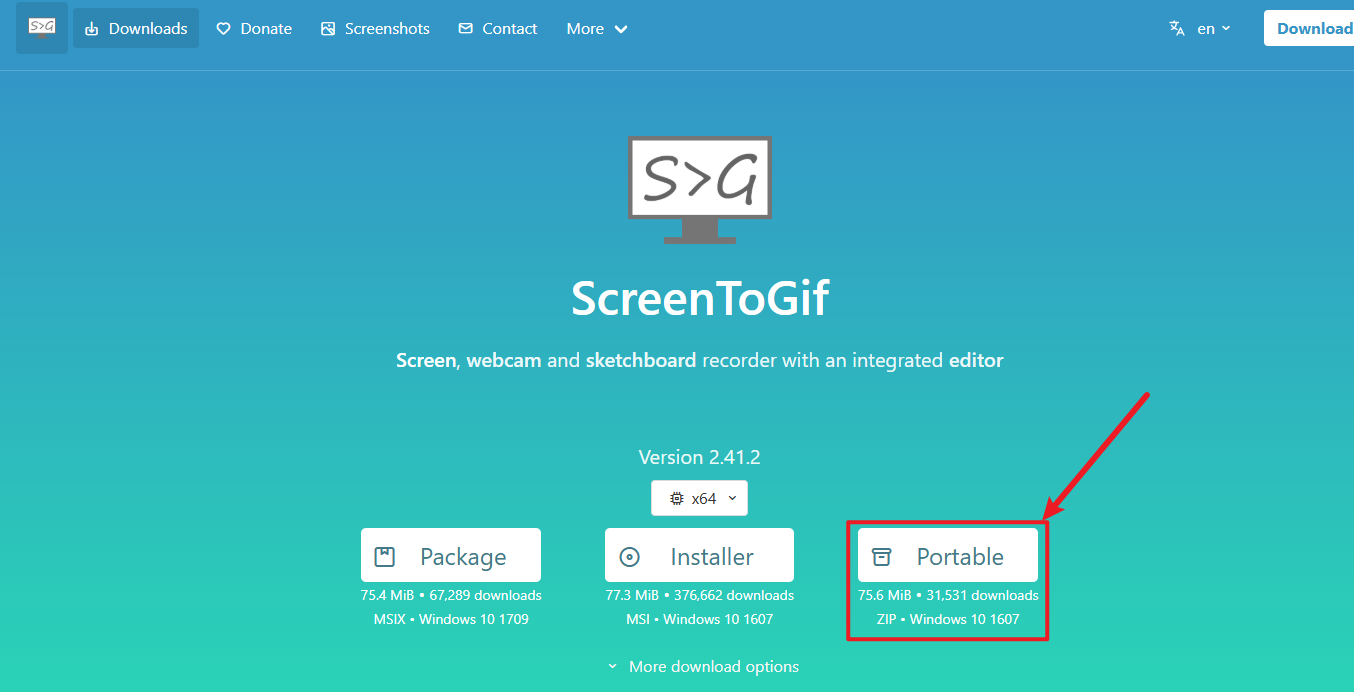Viewport: 1354px width, 692px height.
Task: Click the translation icon beside the language selector
Action: pos(1176,28)
